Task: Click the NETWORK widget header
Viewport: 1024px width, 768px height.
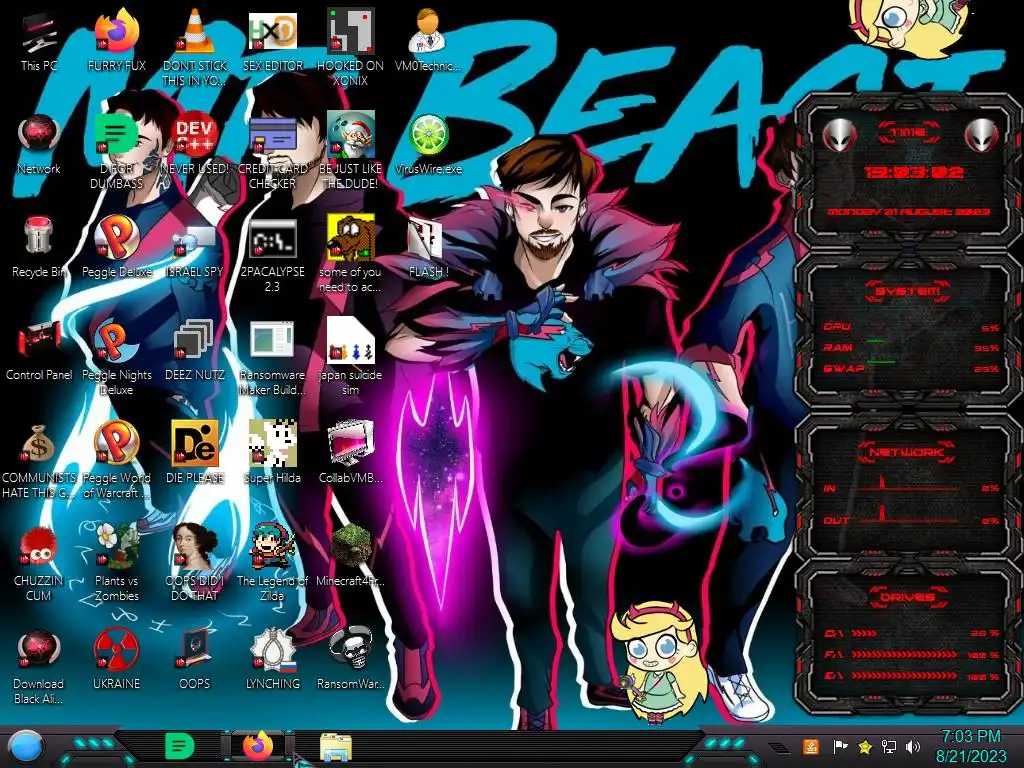Action: [x=908, y=451]
